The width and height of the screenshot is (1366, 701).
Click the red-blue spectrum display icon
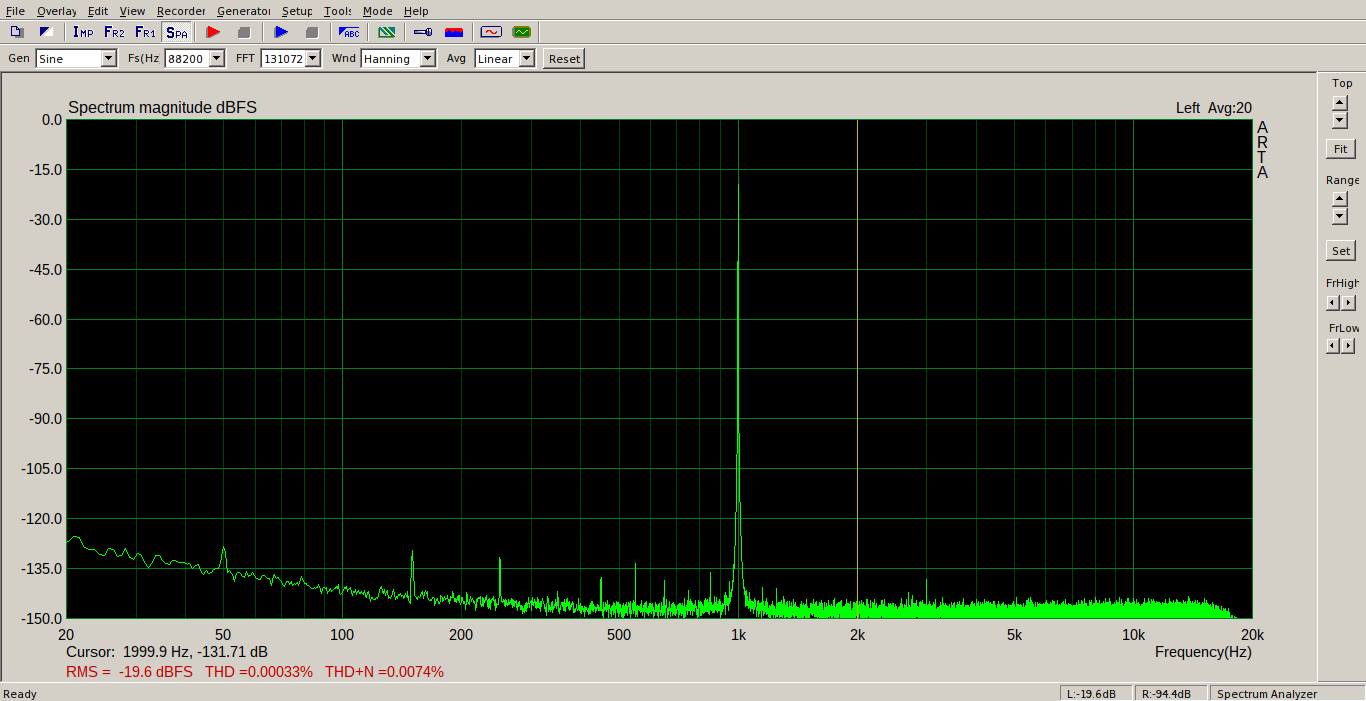pyautogui.click(x=454, y=32)
